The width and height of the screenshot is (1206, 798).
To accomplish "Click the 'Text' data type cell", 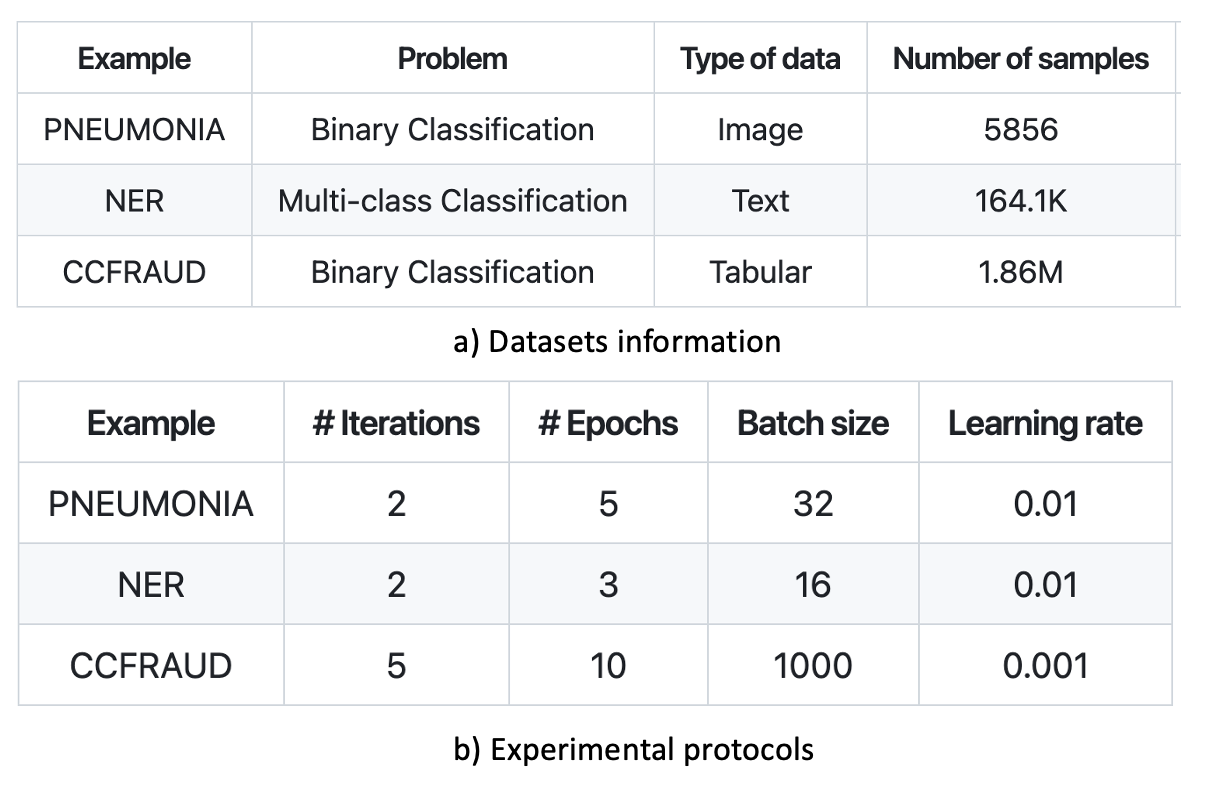I will pos(760,201).
